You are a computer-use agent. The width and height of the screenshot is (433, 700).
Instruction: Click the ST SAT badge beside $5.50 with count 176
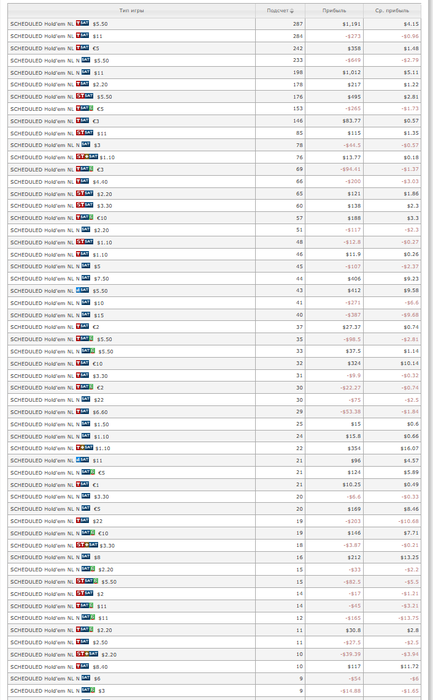click(85, 96)
